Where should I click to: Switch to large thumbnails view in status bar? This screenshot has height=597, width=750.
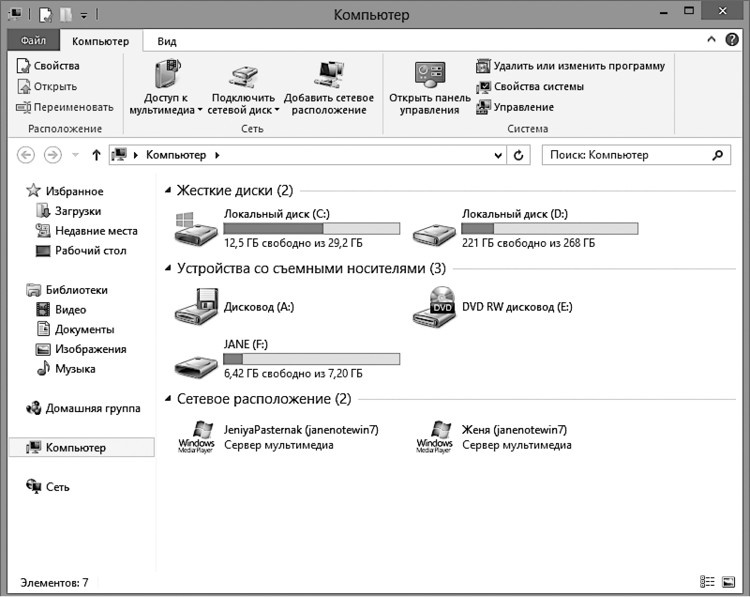[x=731, y=582]
